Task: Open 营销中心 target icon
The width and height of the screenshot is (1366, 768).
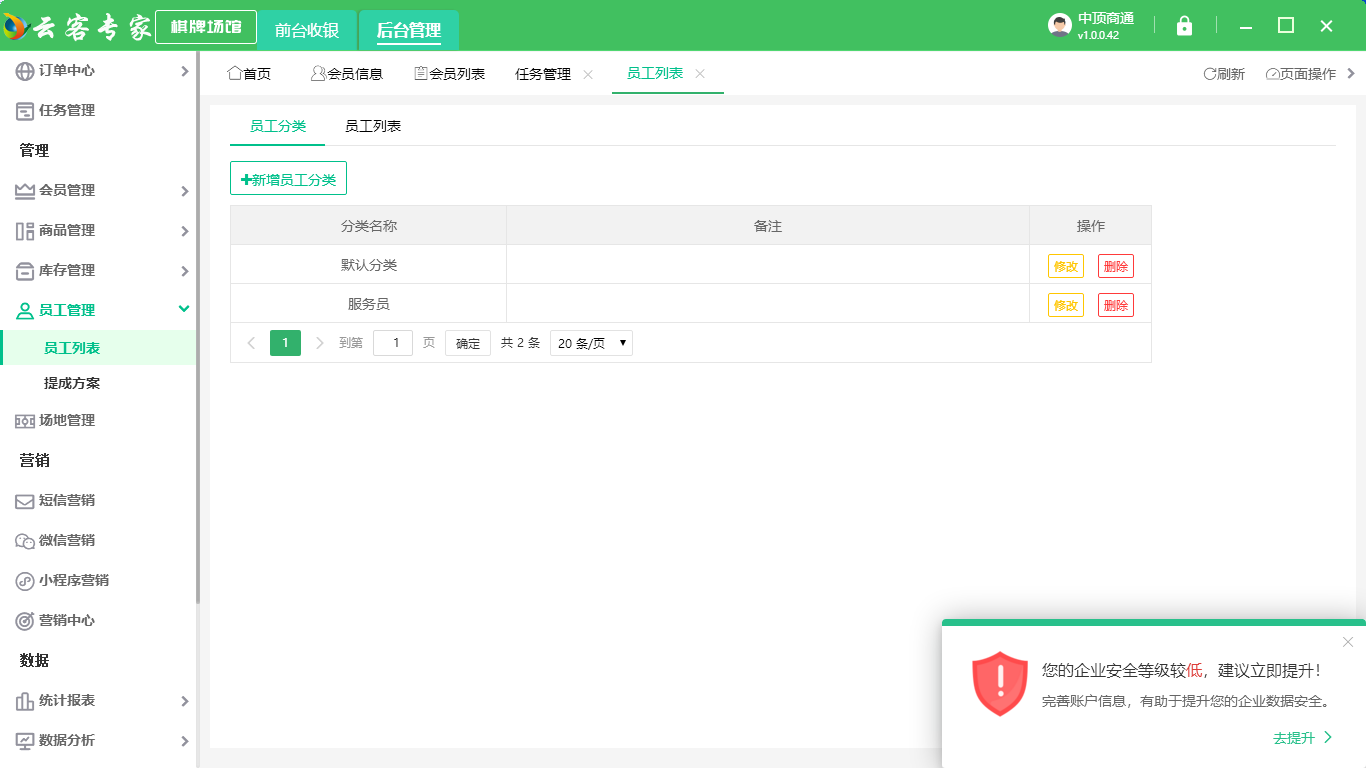Action: coord(25,621)
